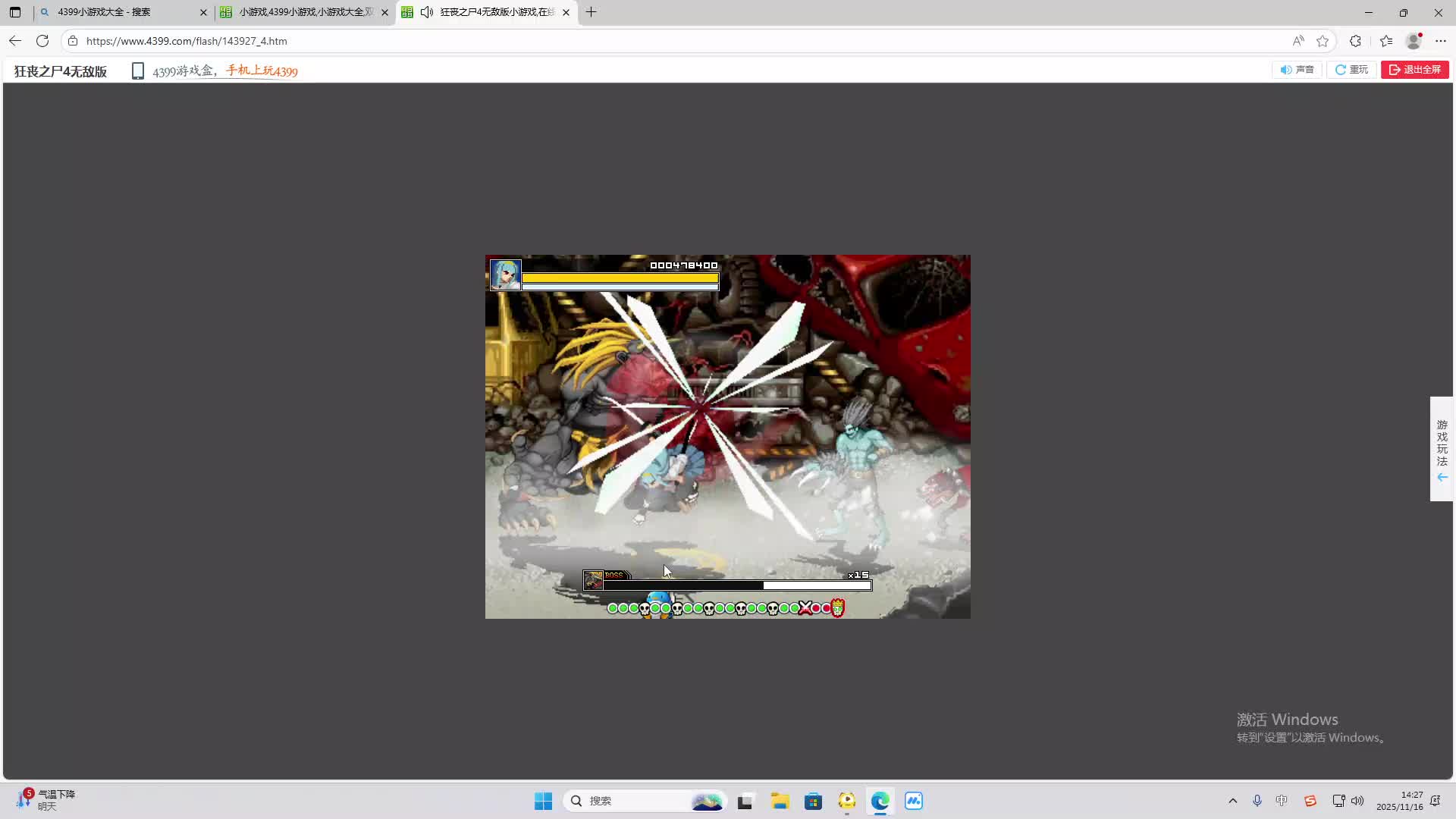
Task: Exit fullscreen via 退出全屏 button
Action: pyautogui.click(x=1414, y=70)
